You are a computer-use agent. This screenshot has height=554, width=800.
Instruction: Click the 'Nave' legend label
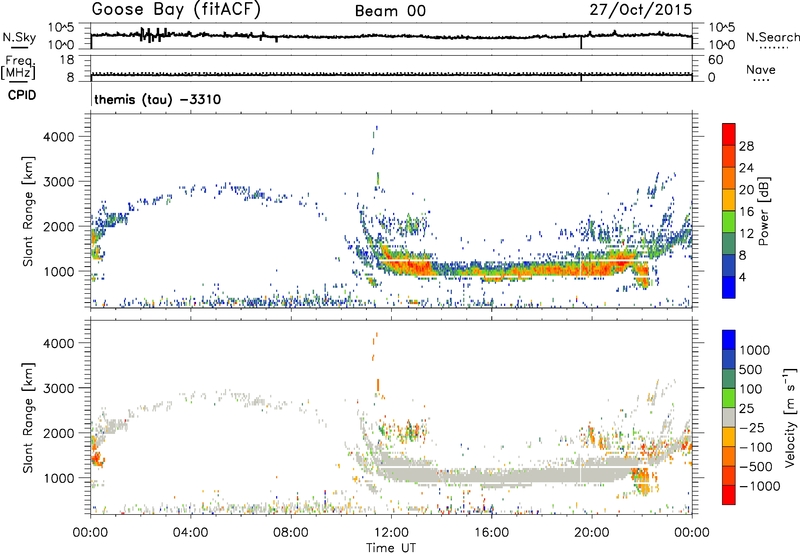[x=760, y=69]
